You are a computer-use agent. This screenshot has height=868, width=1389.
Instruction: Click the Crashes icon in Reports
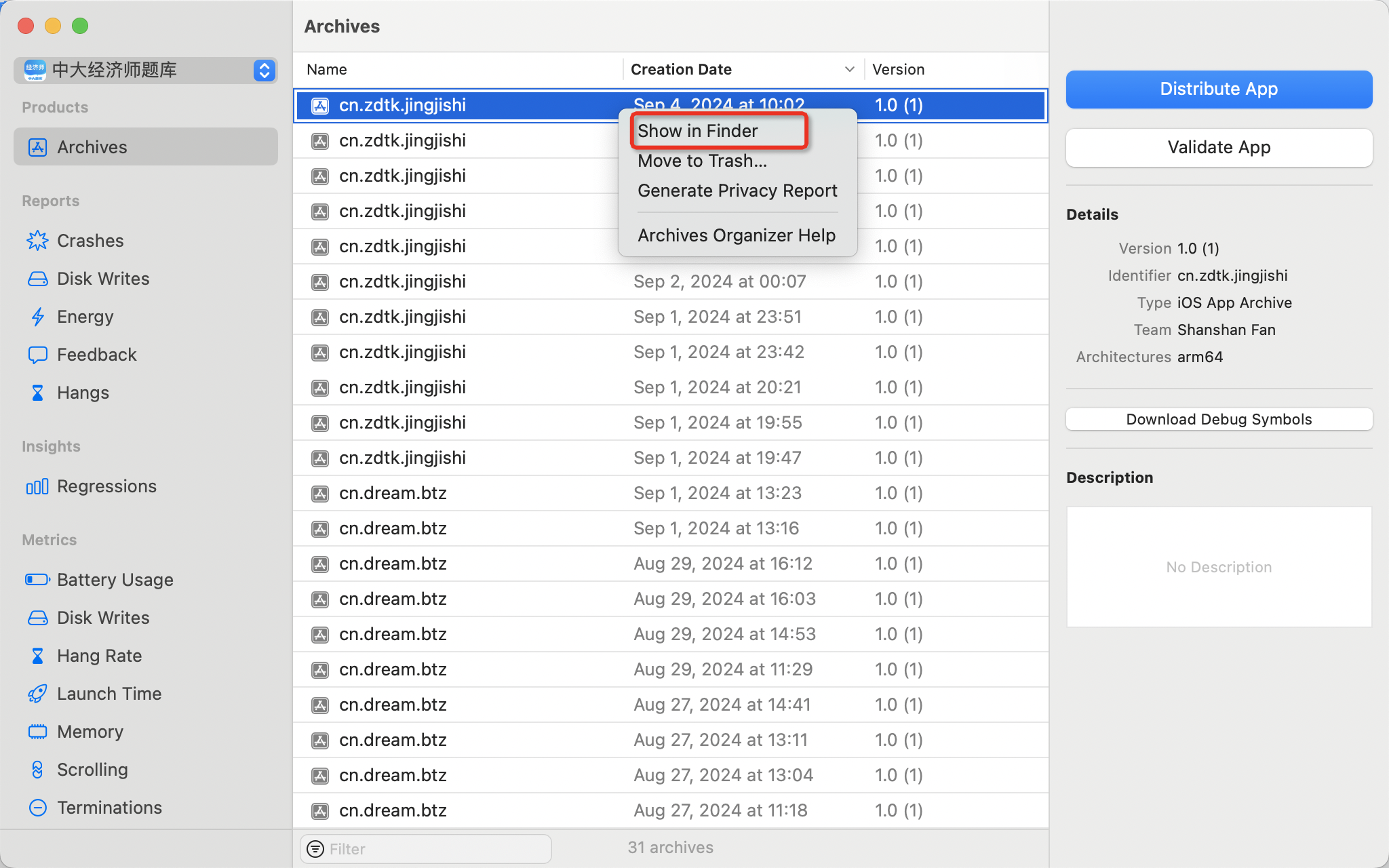click(37, 241)
